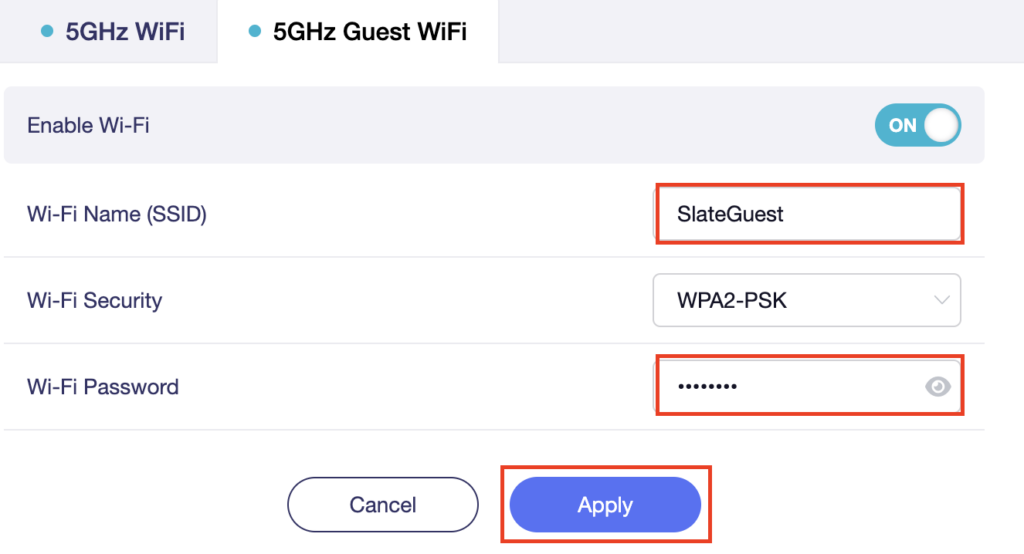Screen dimensions: 1024x554
Task: Switch to the 5GHz WiFi tab
Action: coord(124,31)
